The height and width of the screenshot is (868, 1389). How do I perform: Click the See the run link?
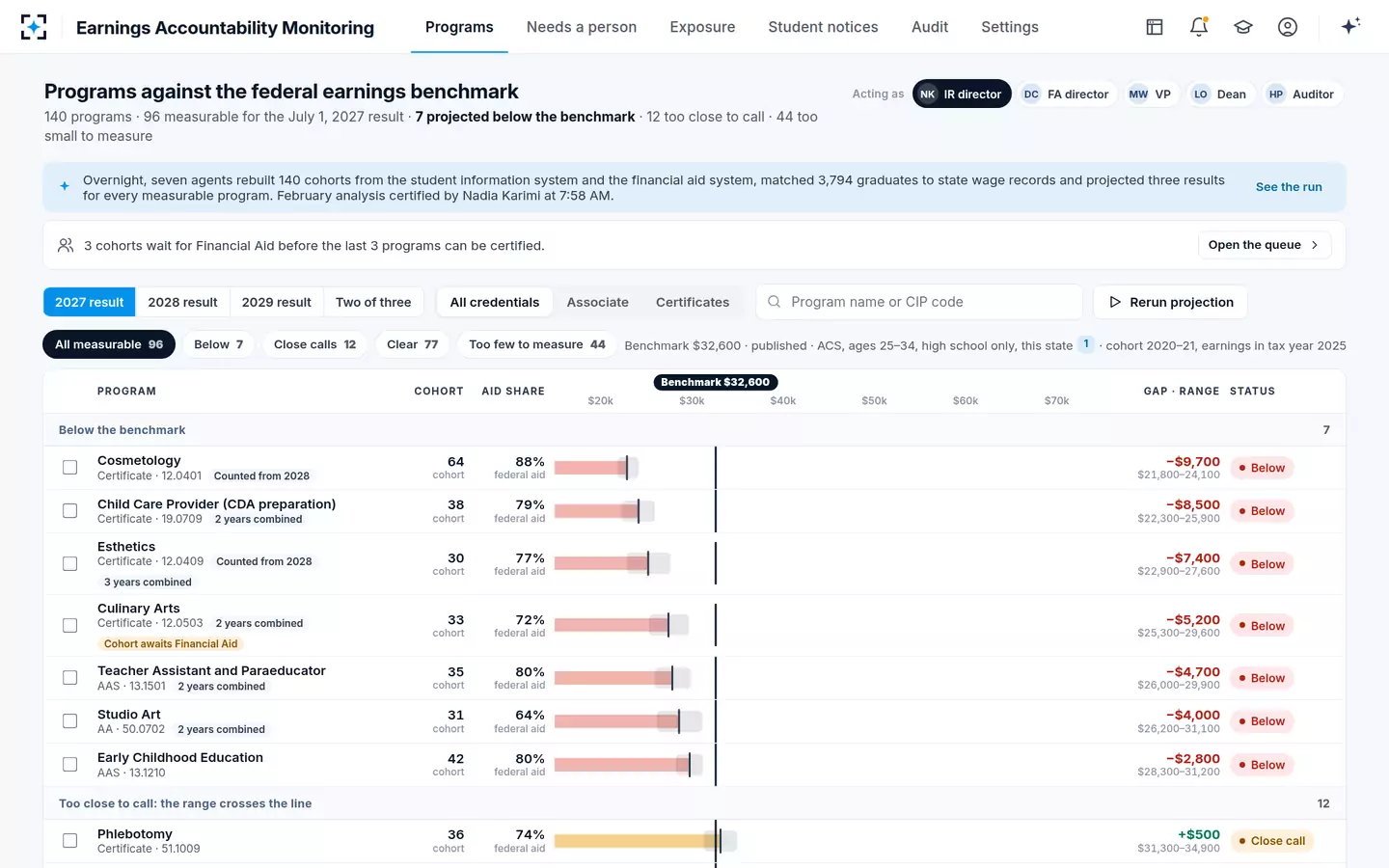pyautogui.click(x=1289, y=187)
